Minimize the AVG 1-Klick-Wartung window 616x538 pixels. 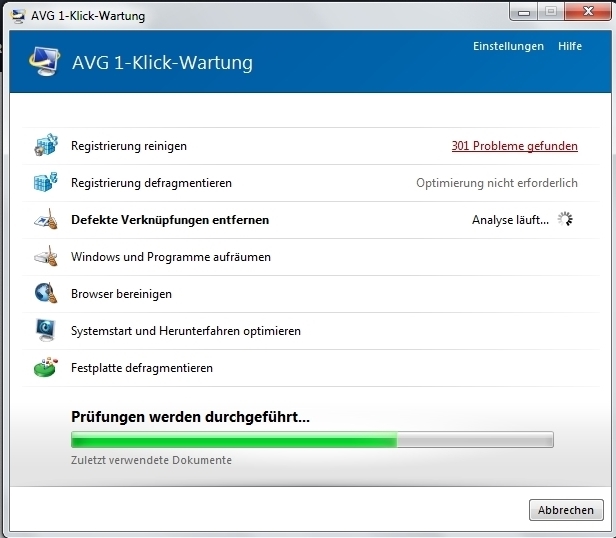pyautogui.click(x=523, y=12)
